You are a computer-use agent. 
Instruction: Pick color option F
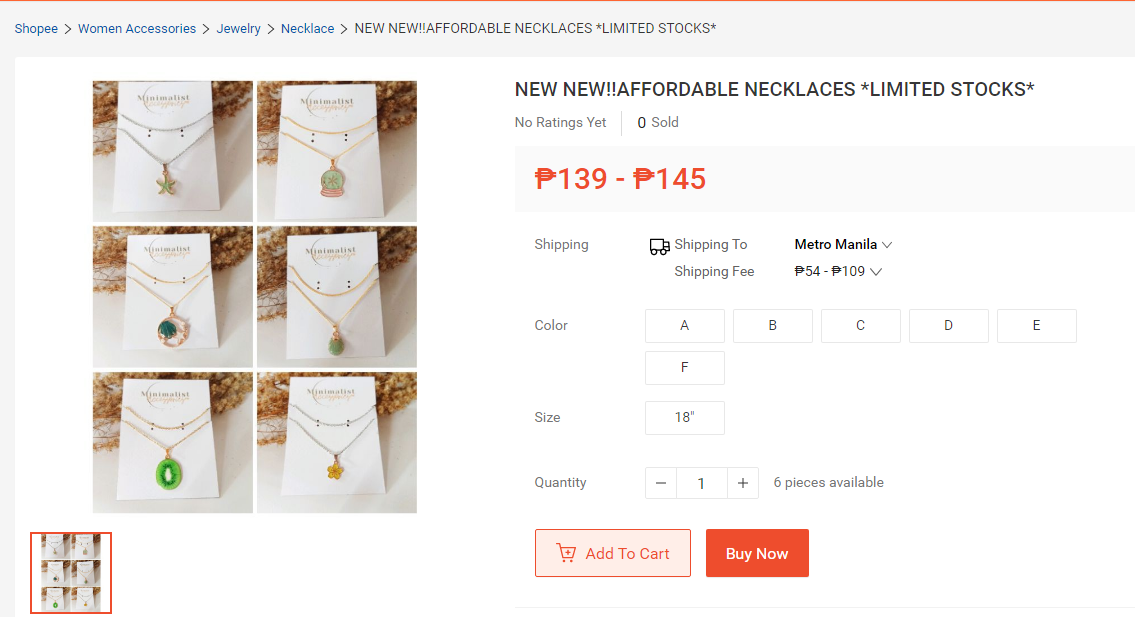[x=685, y=368]
